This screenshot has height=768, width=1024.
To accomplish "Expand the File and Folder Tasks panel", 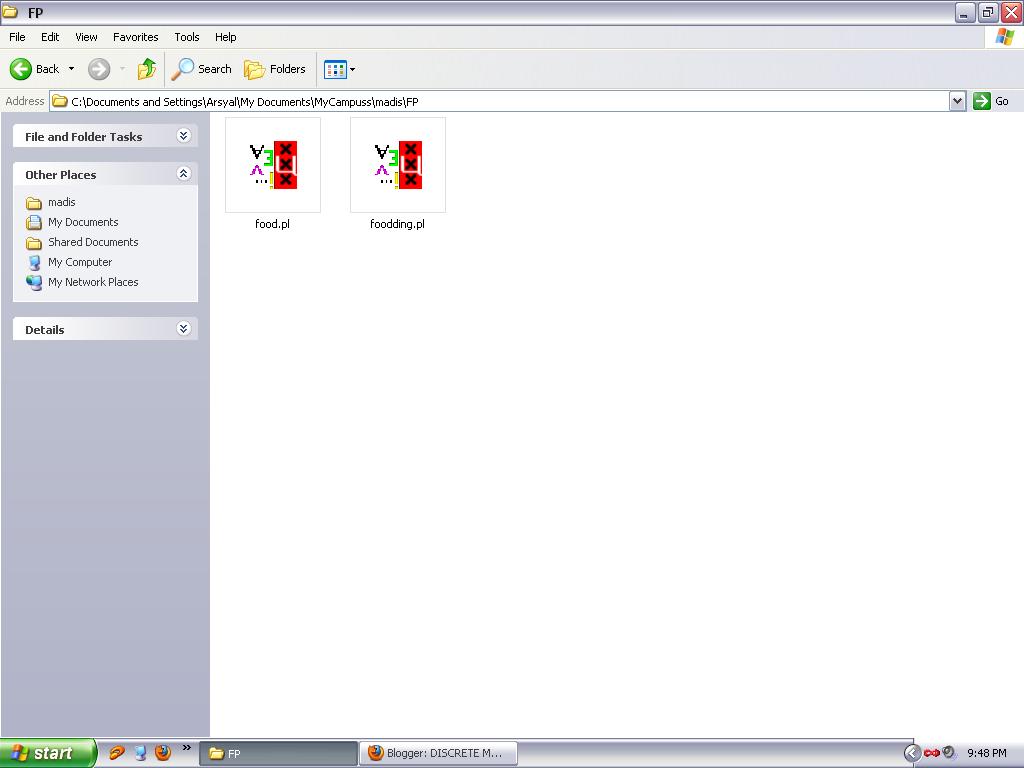I will coord(184,136).
